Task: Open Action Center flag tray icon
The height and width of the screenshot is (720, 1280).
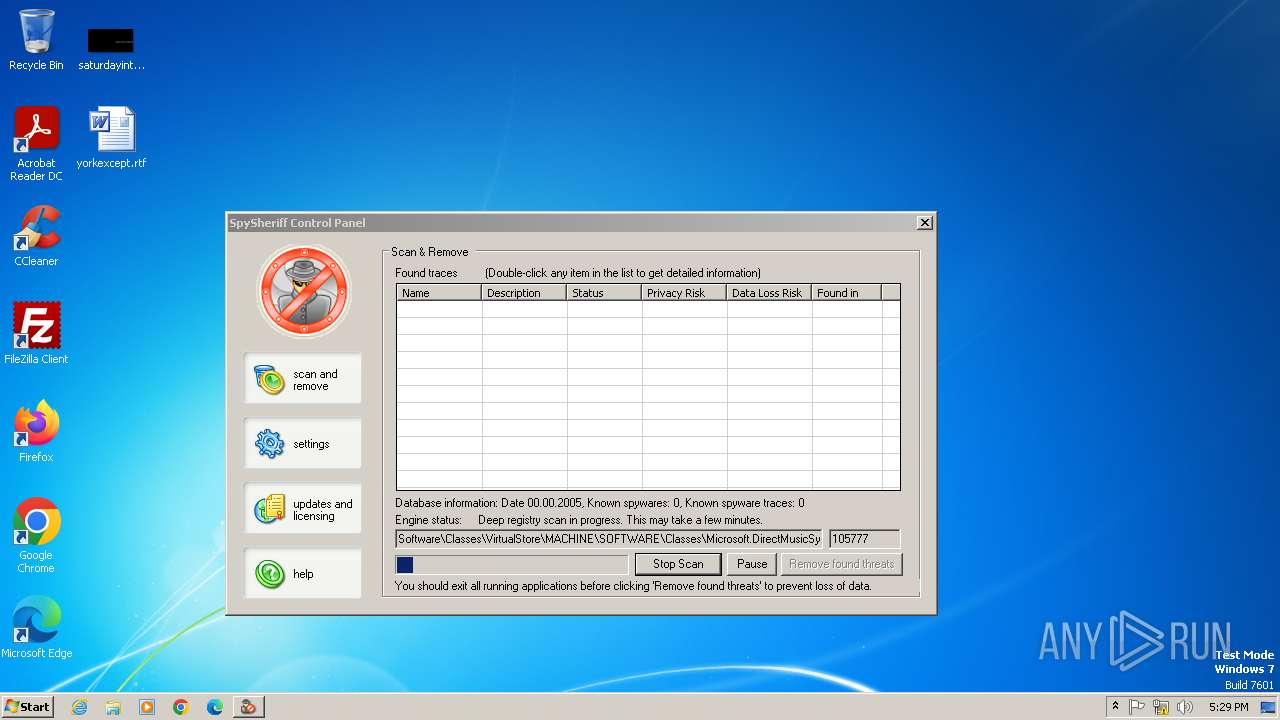Action: [x=1137, y=707]
